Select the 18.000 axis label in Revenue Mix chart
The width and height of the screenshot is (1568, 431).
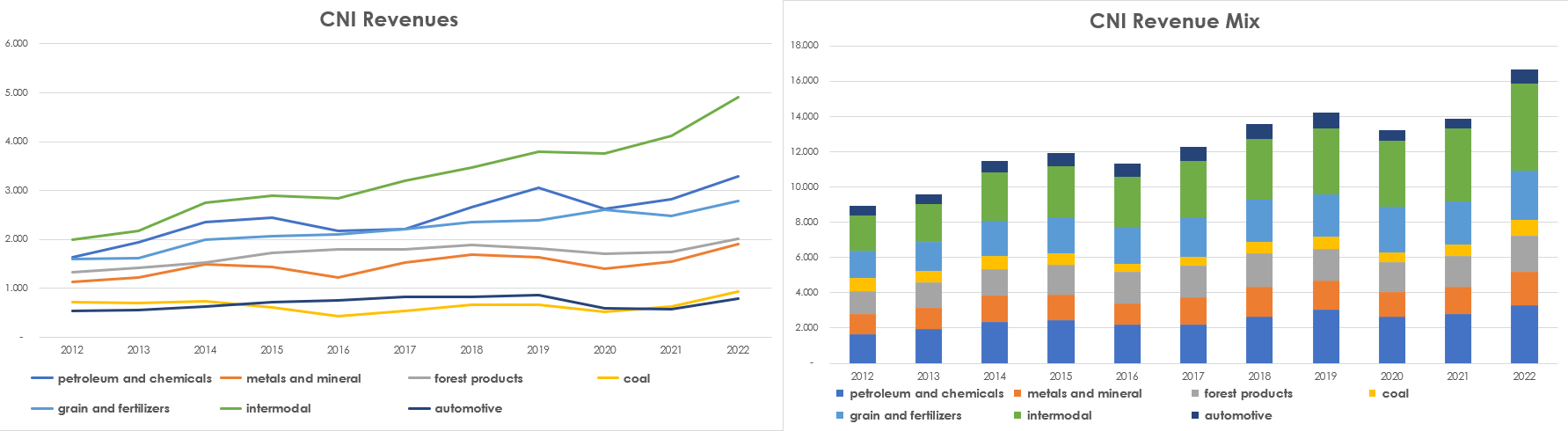[804, 46]
